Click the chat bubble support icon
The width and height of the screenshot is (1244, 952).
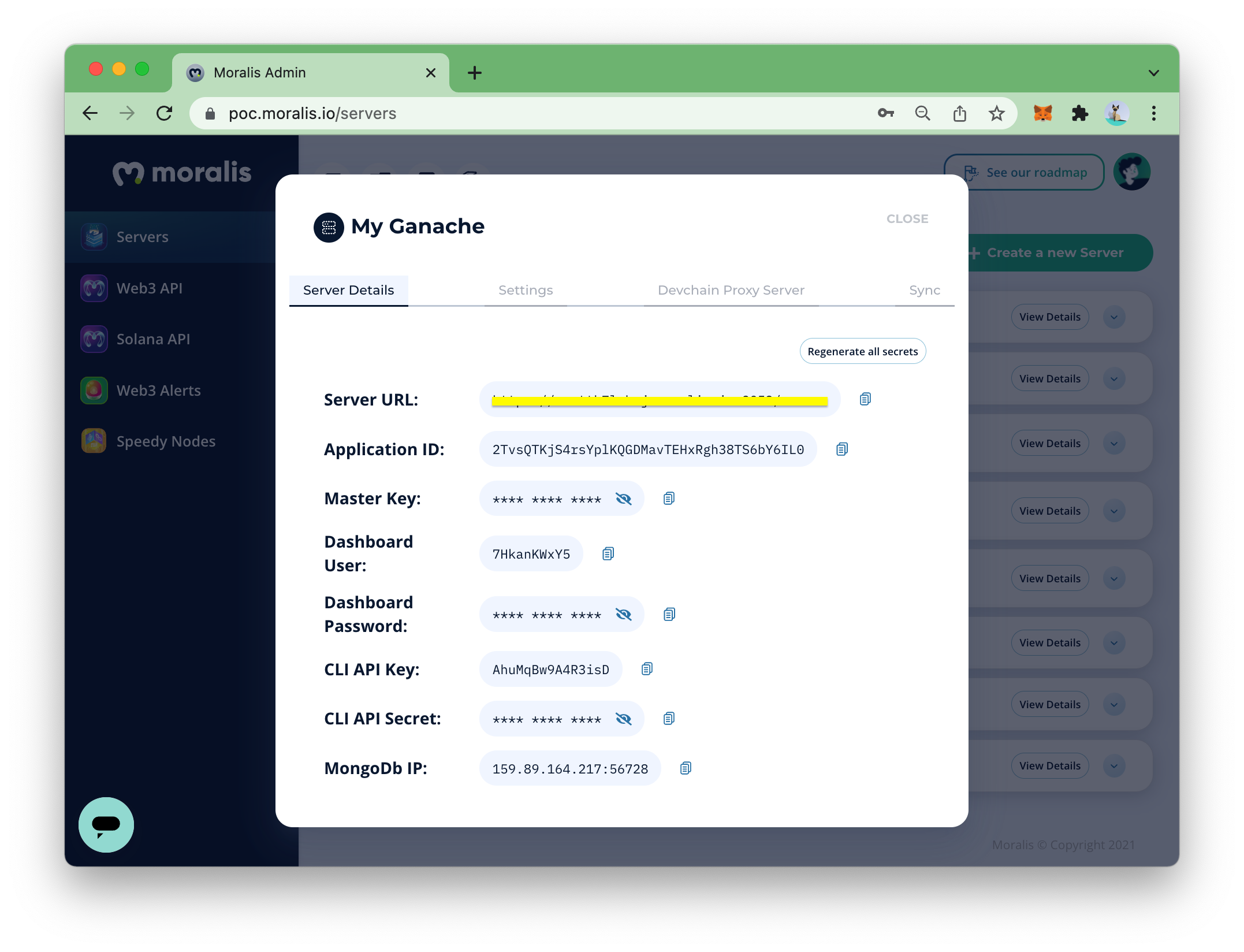click(x=107, y=824)
